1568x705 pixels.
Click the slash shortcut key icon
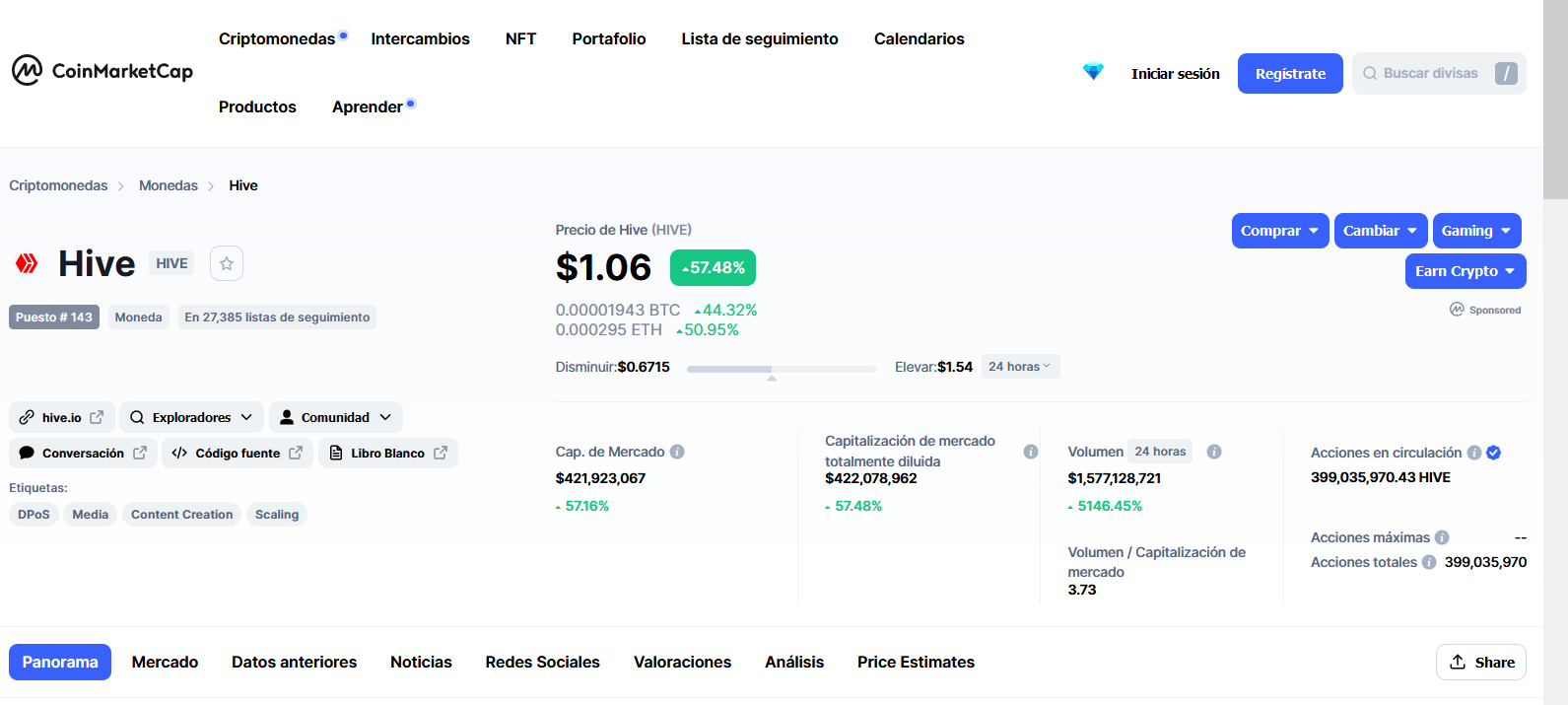click(1506, 73)
